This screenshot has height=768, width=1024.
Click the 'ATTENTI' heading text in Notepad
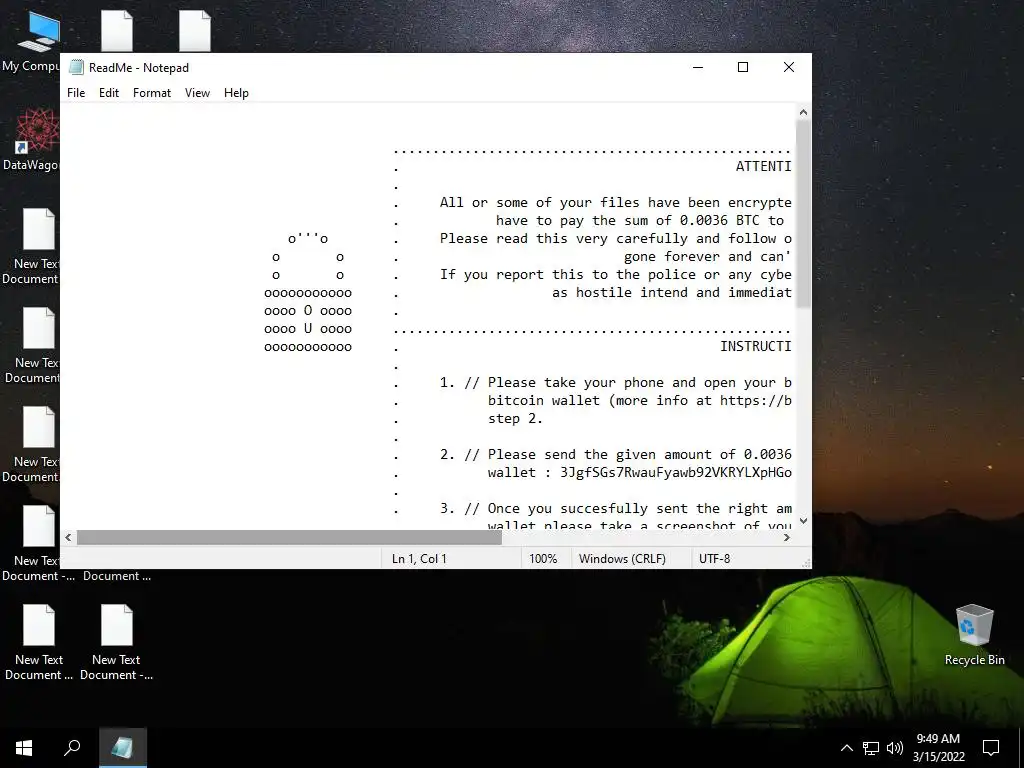click(763, 167)
